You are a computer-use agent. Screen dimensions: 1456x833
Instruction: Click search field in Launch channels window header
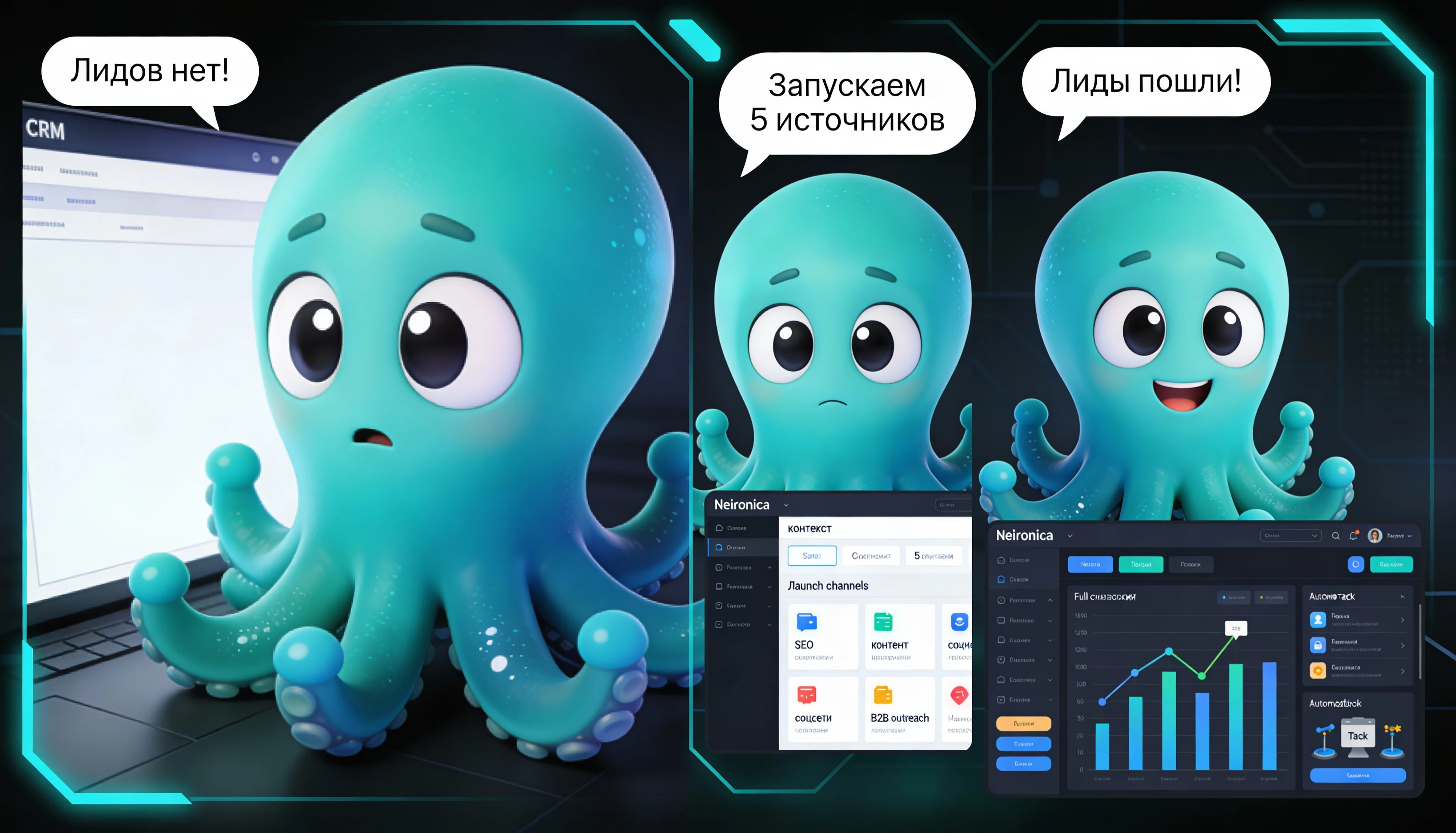point(954,505)
